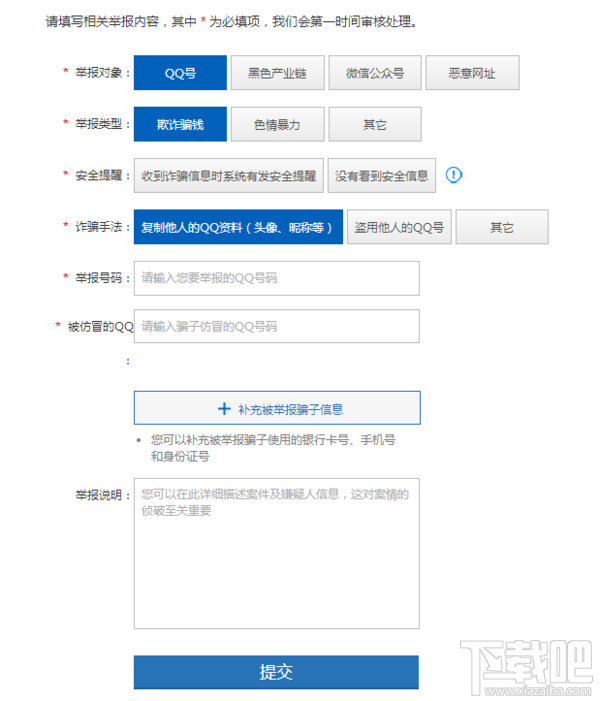Click the plus icon on 补充被举报骗子信息

(224, 409)
